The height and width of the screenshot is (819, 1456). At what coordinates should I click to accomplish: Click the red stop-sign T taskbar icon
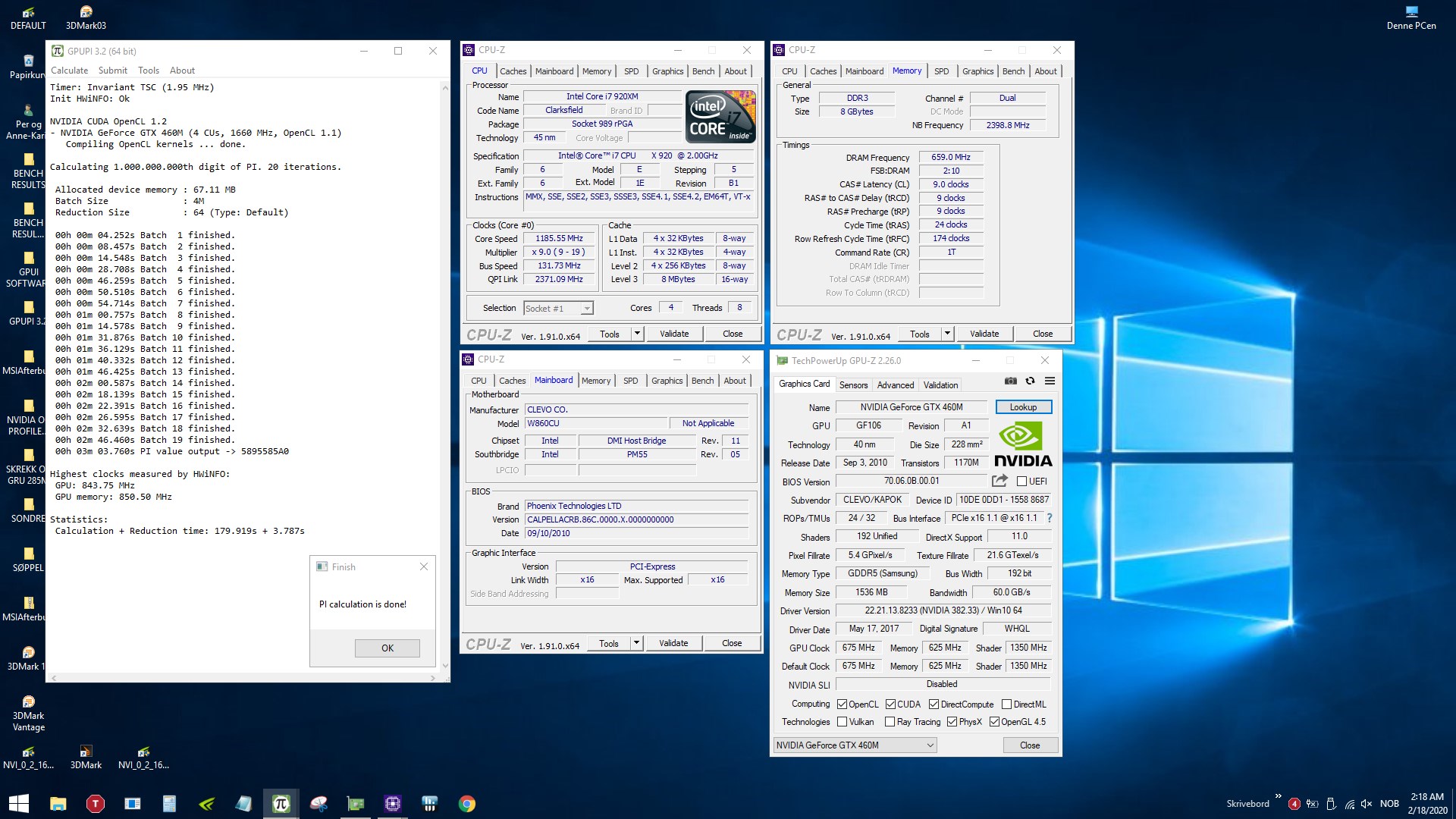point(96,804)
